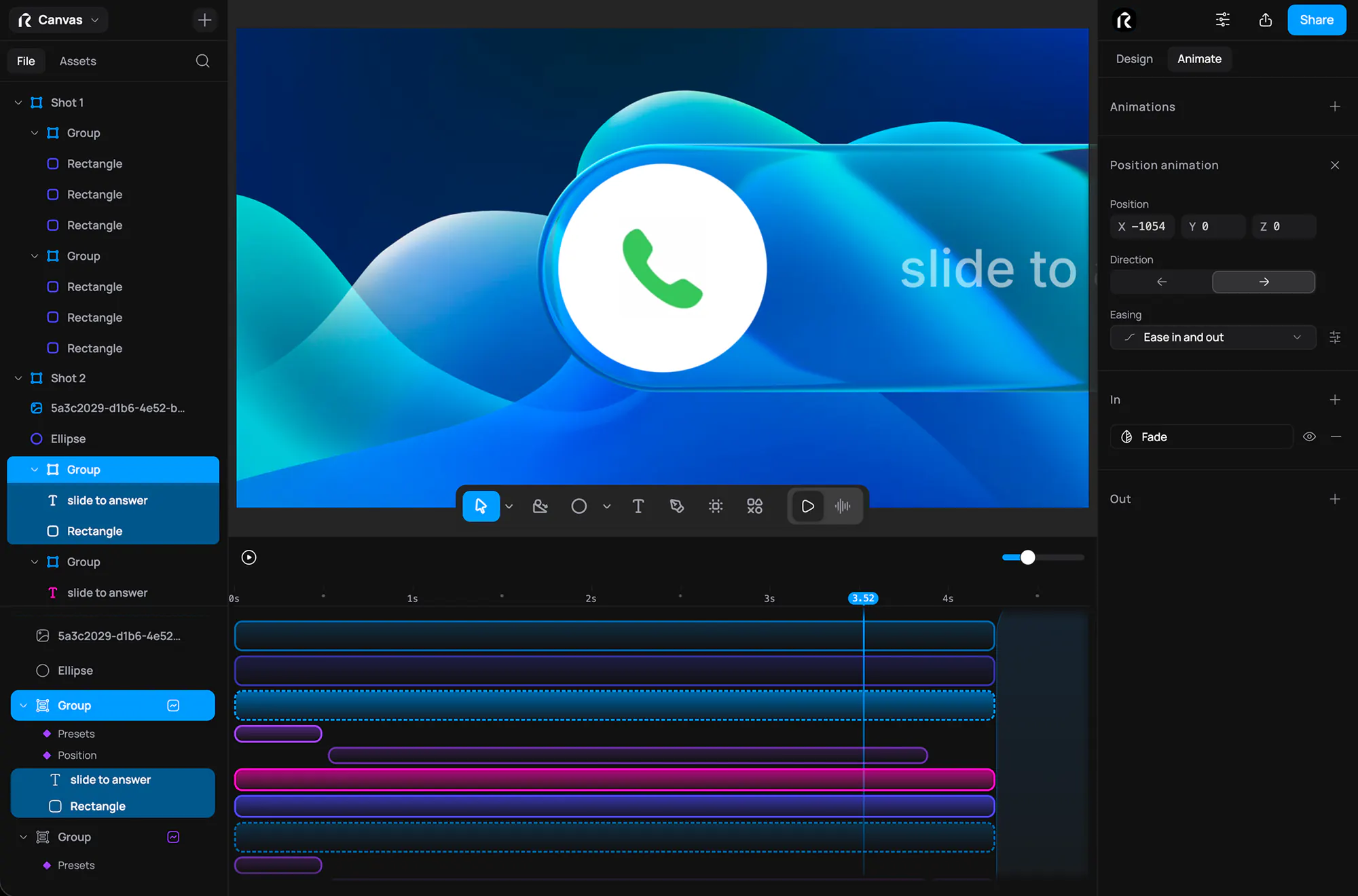
Task: Add a new canvas with plus button
Action: point(204,20)
